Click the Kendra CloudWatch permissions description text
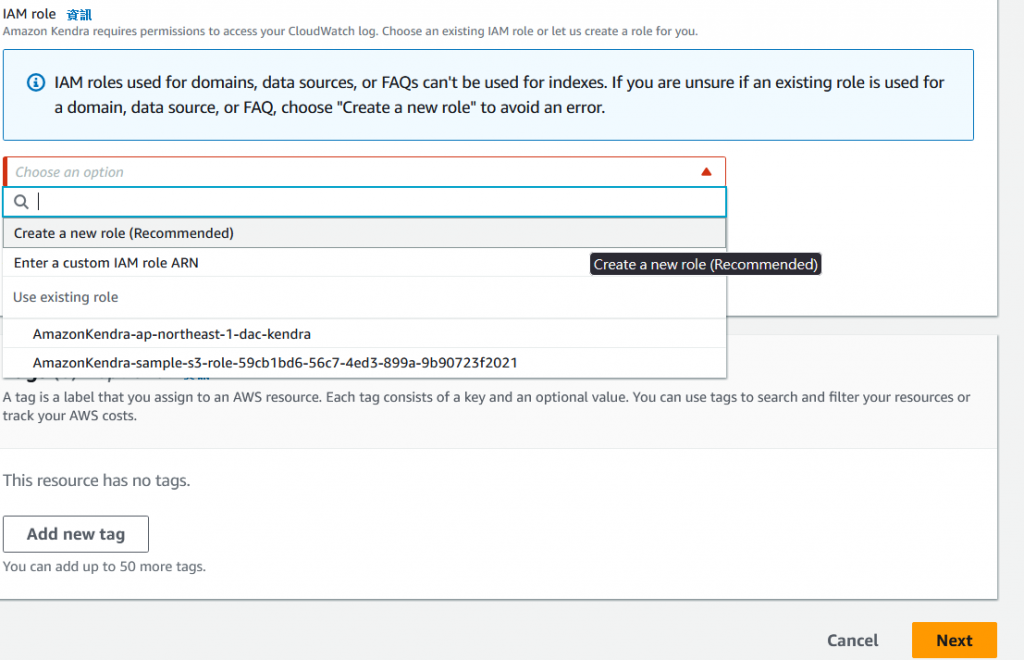The height and width of the screenshot is (660, 1024). point(350,31)
